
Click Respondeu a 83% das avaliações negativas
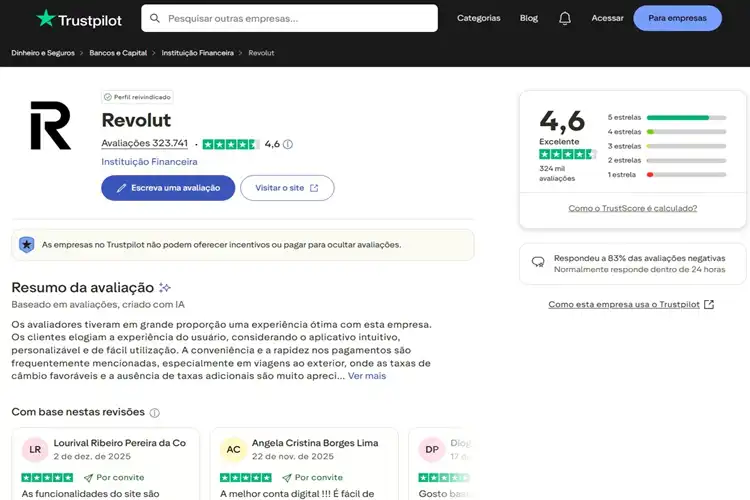click(x=640, y=258)
